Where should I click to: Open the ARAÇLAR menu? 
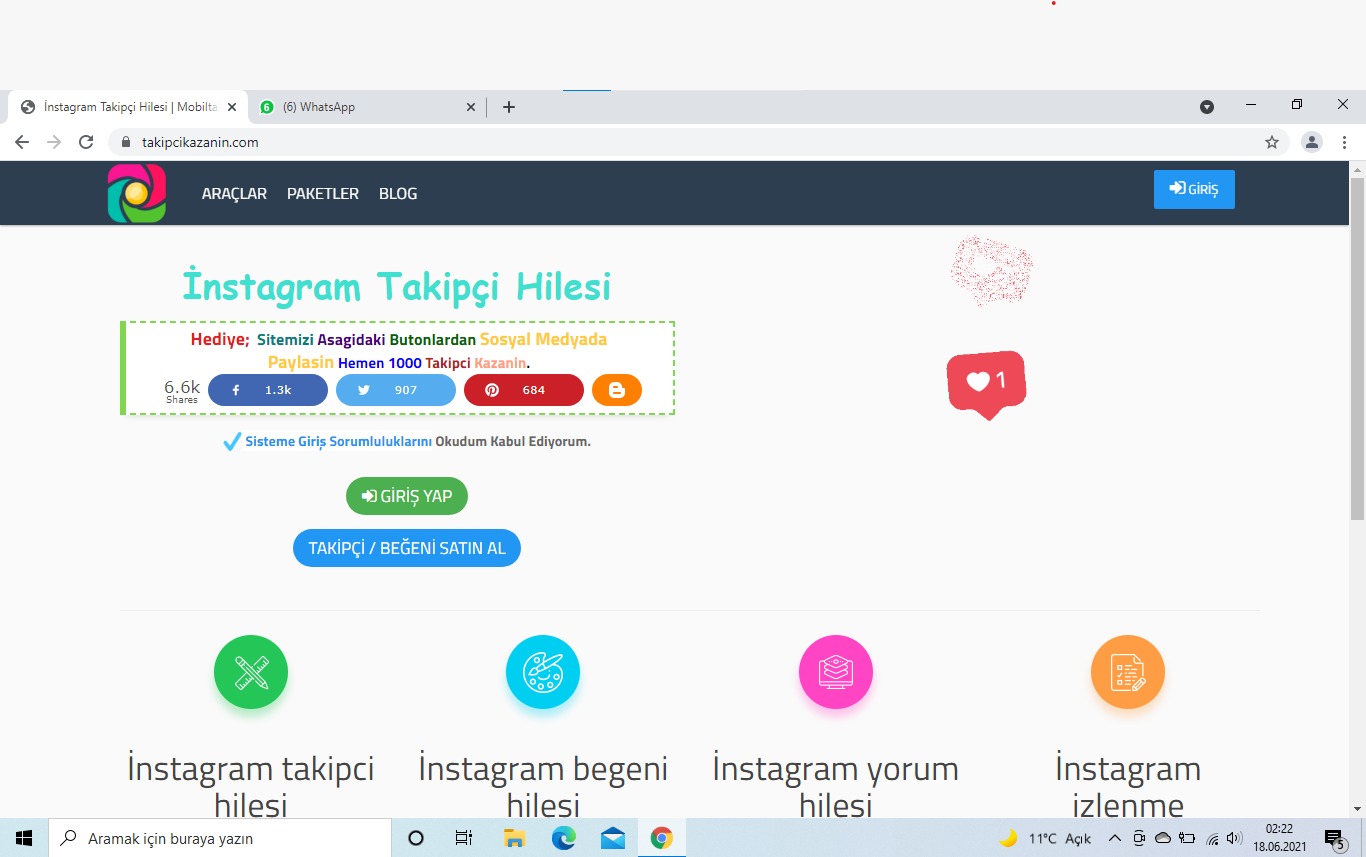(x=234, y=194)
